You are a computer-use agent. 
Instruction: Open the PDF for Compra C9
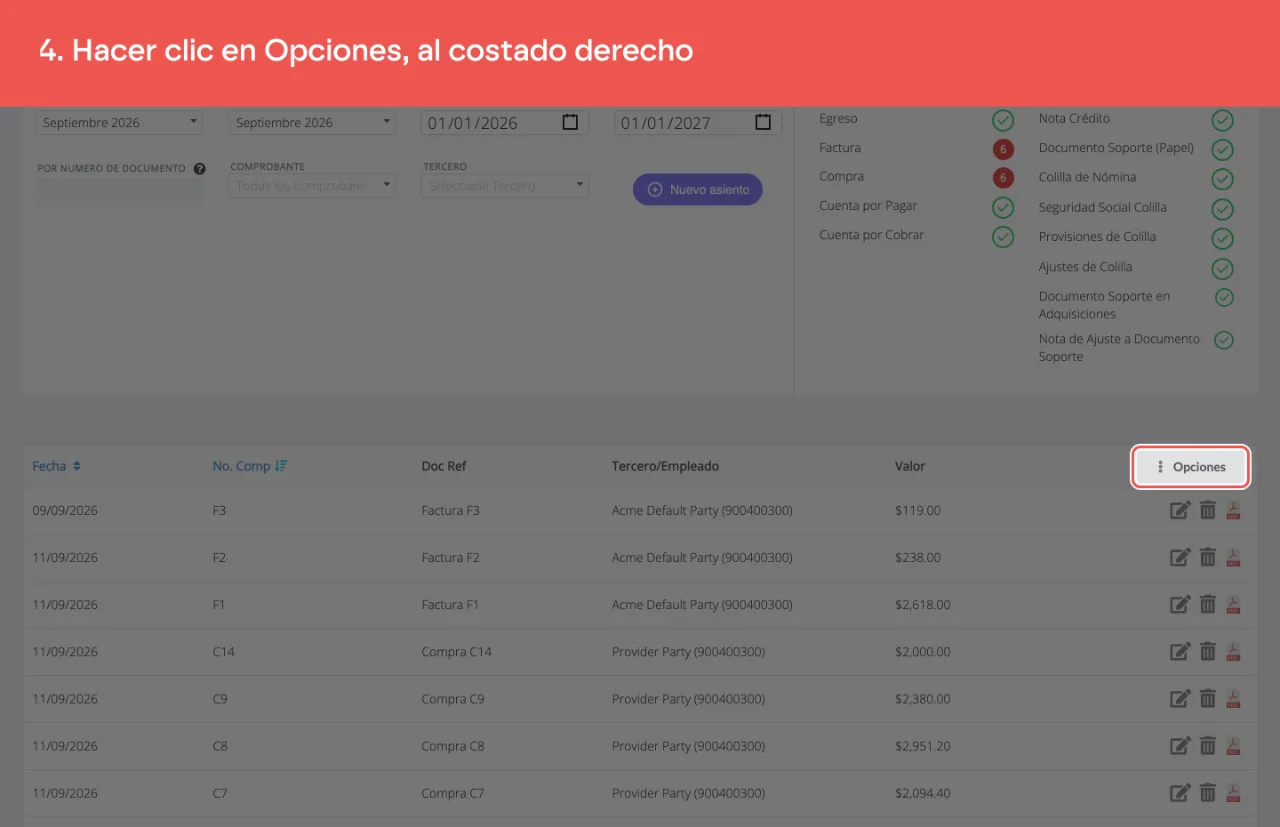pos(1233,699)
